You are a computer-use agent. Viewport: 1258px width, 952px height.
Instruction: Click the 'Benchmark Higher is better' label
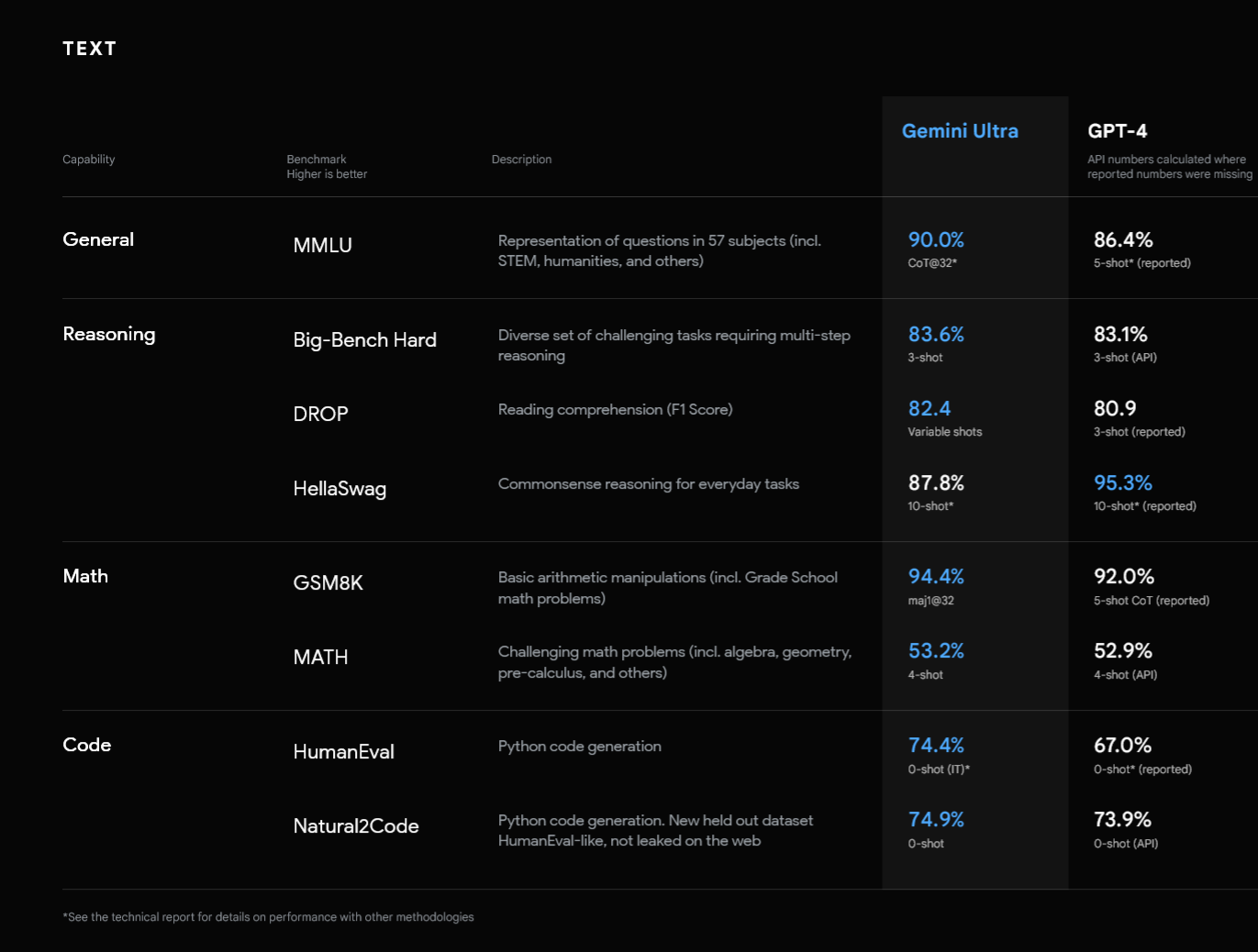pos(327,167)
